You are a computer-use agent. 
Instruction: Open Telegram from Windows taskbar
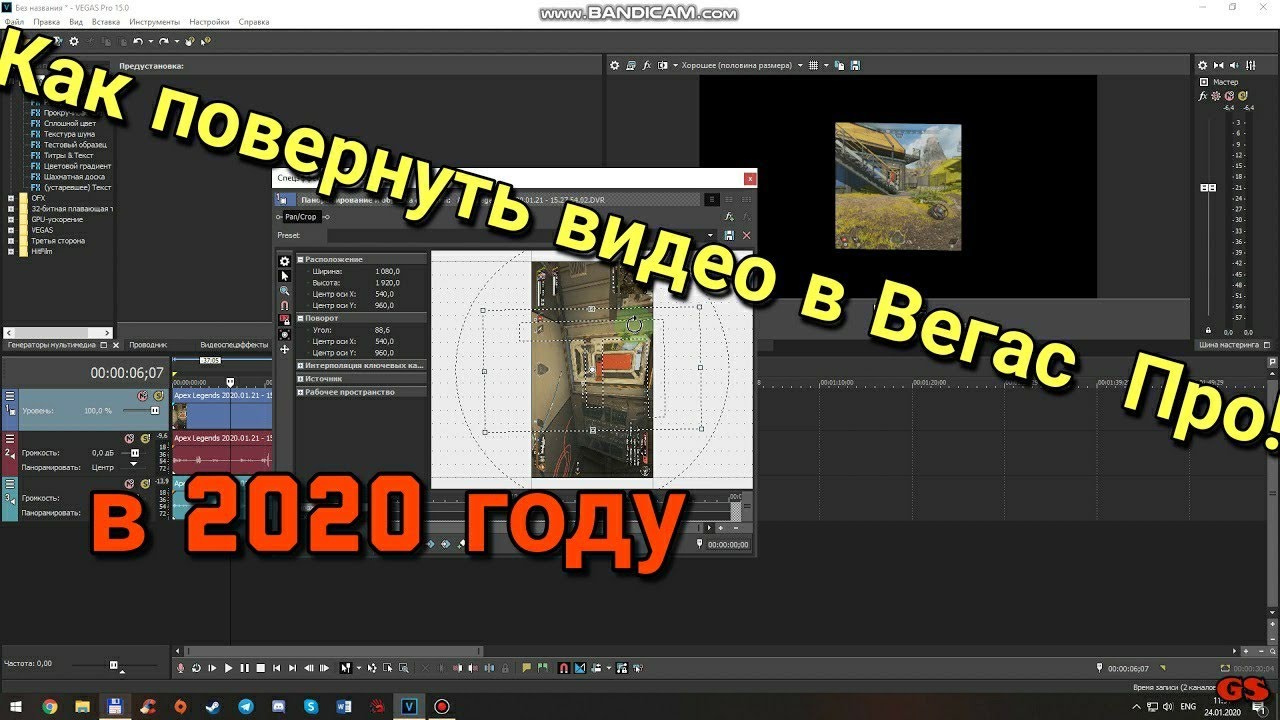point(246,706)
